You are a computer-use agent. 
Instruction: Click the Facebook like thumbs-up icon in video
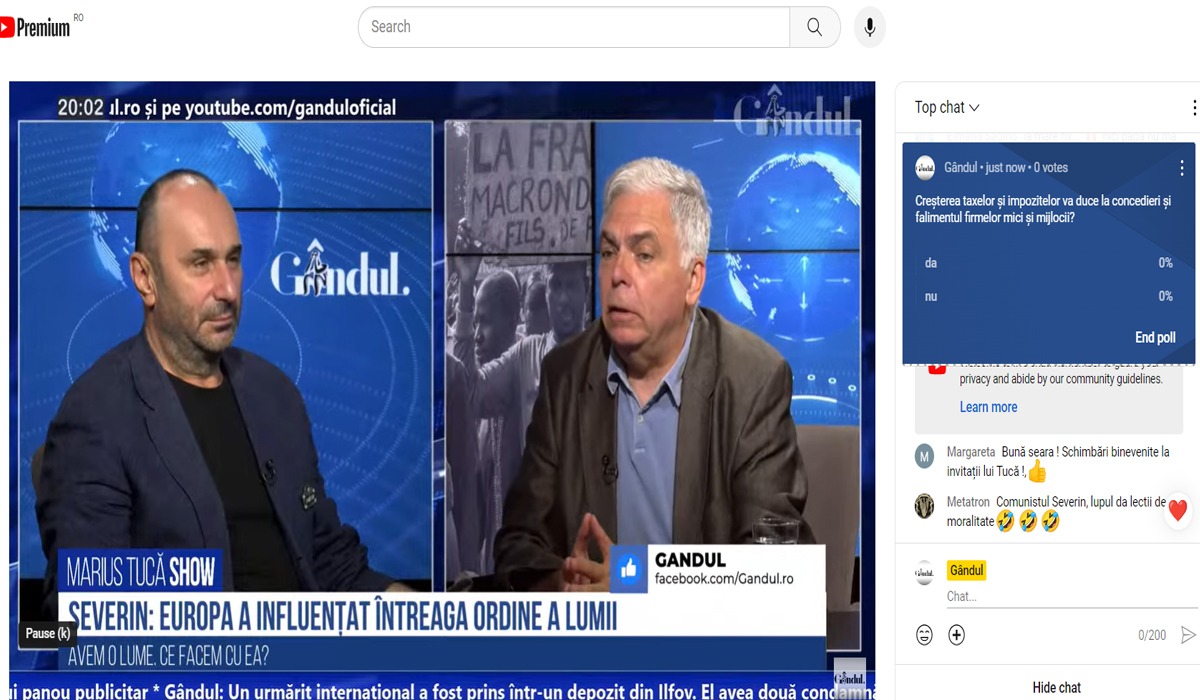pos(629,570)
